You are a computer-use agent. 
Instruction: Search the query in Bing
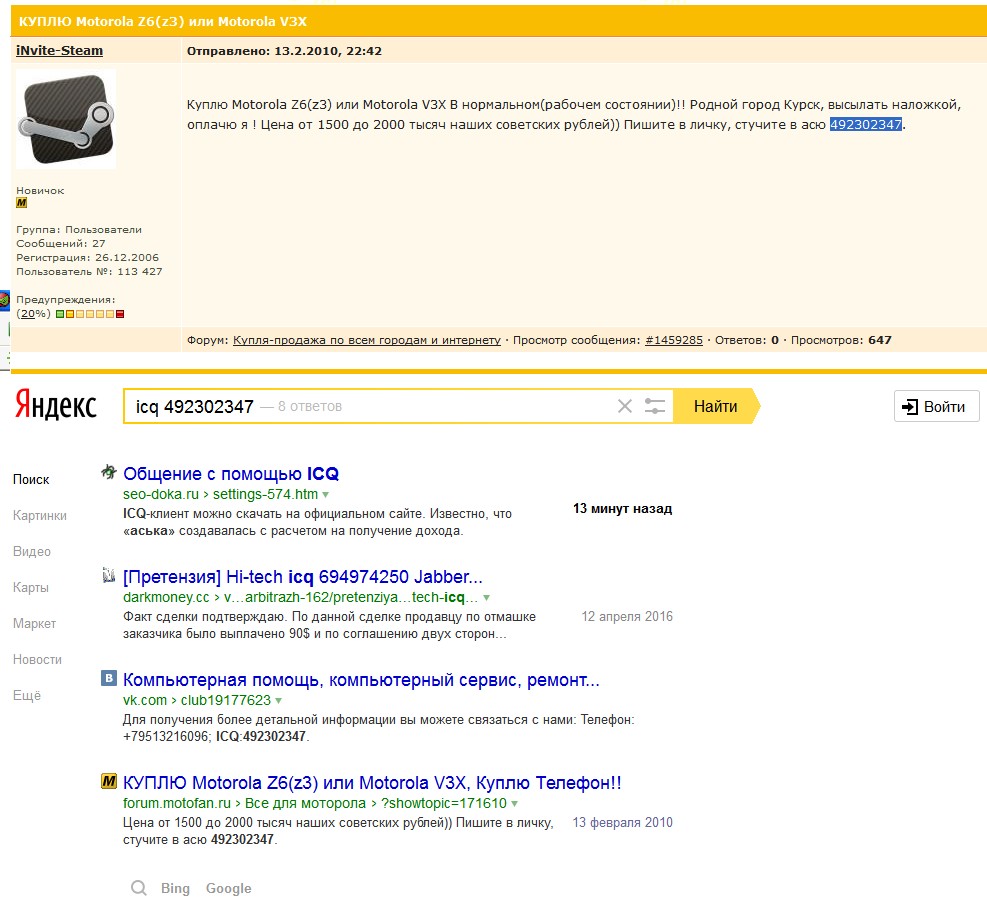pos(175,888)
